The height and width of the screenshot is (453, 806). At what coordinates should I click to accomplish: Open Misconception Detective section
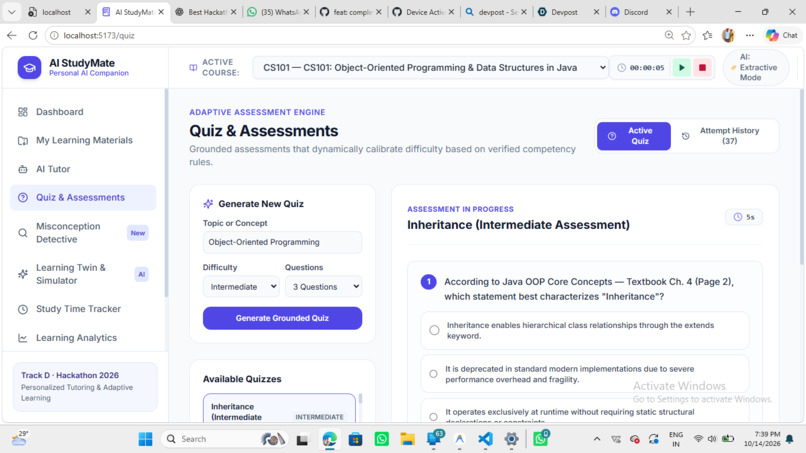83,233
